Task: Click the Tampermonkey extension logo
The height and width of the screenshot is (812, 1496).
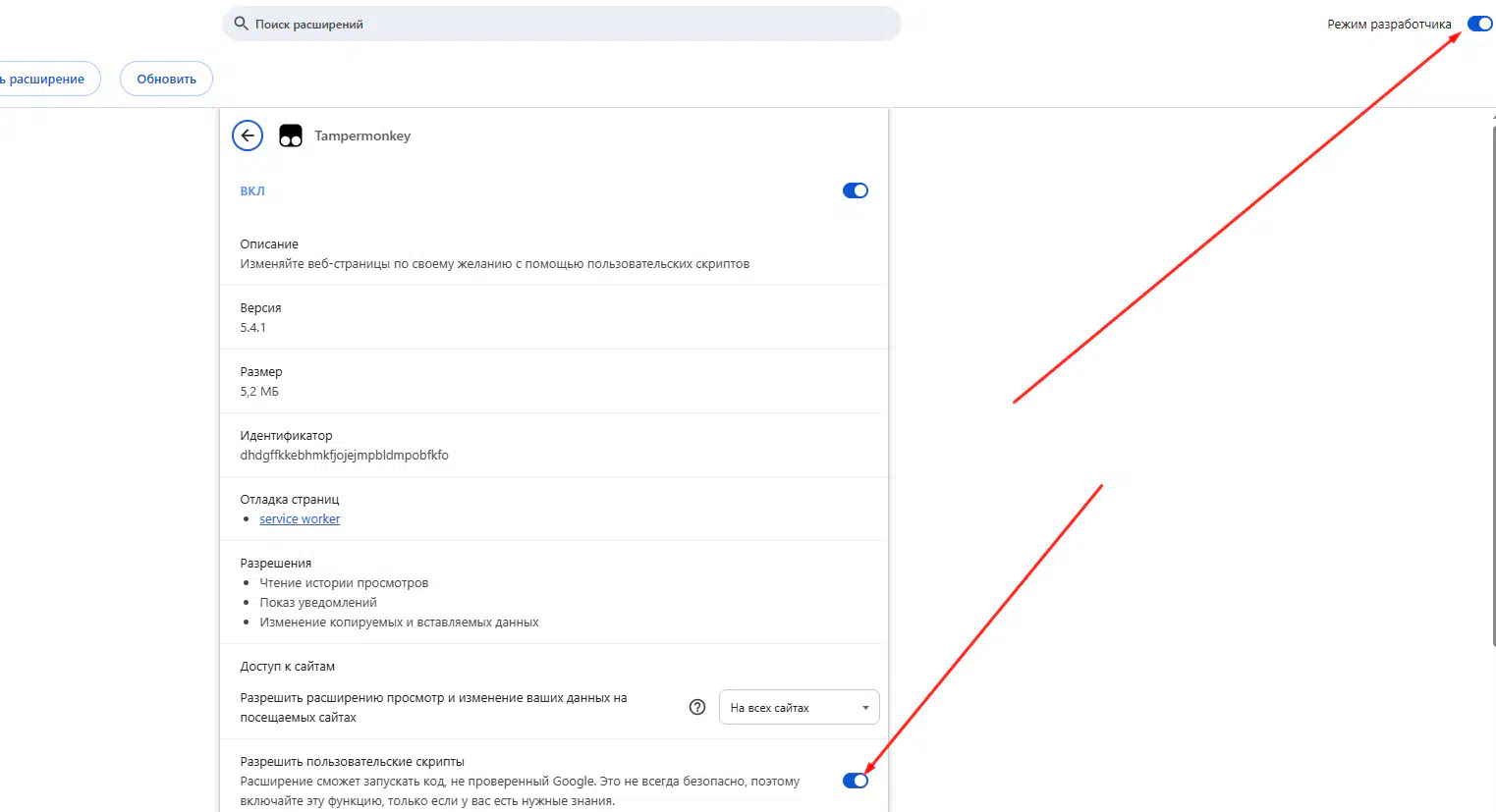Action: tap(291, 135)
